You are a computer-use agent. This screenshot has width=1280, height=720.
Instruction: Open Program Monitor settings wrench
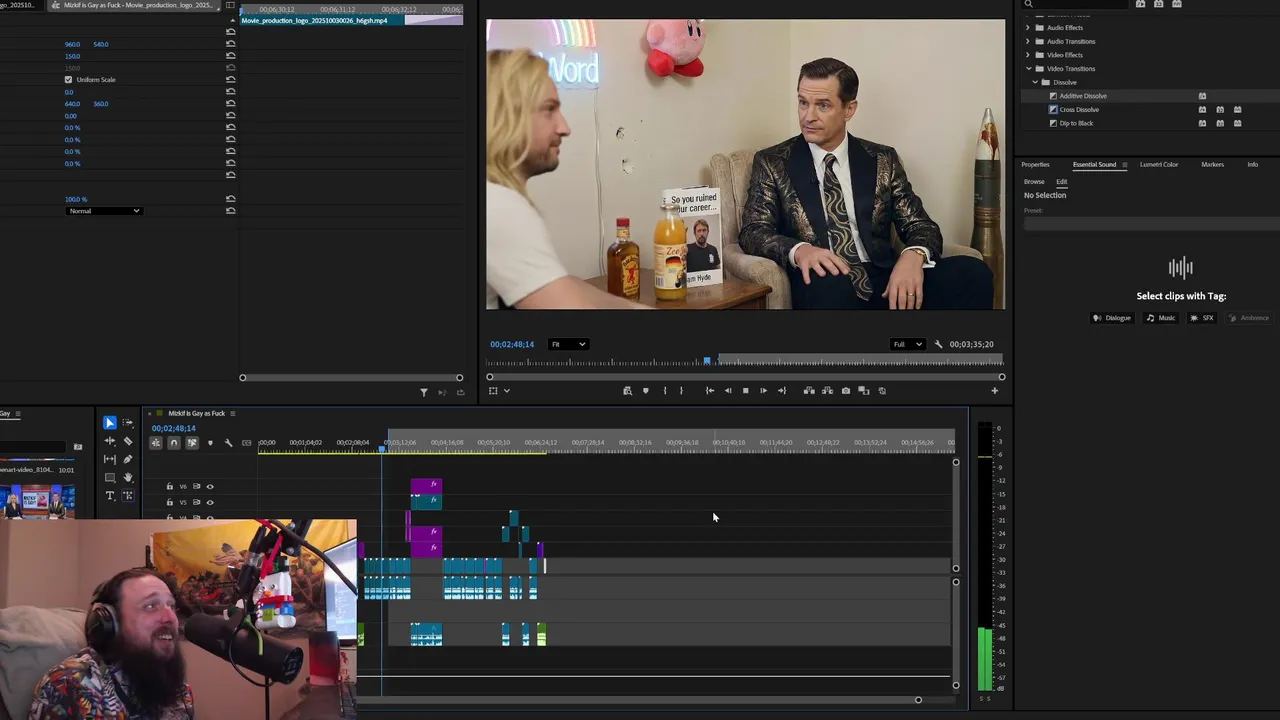coord(938,344)
